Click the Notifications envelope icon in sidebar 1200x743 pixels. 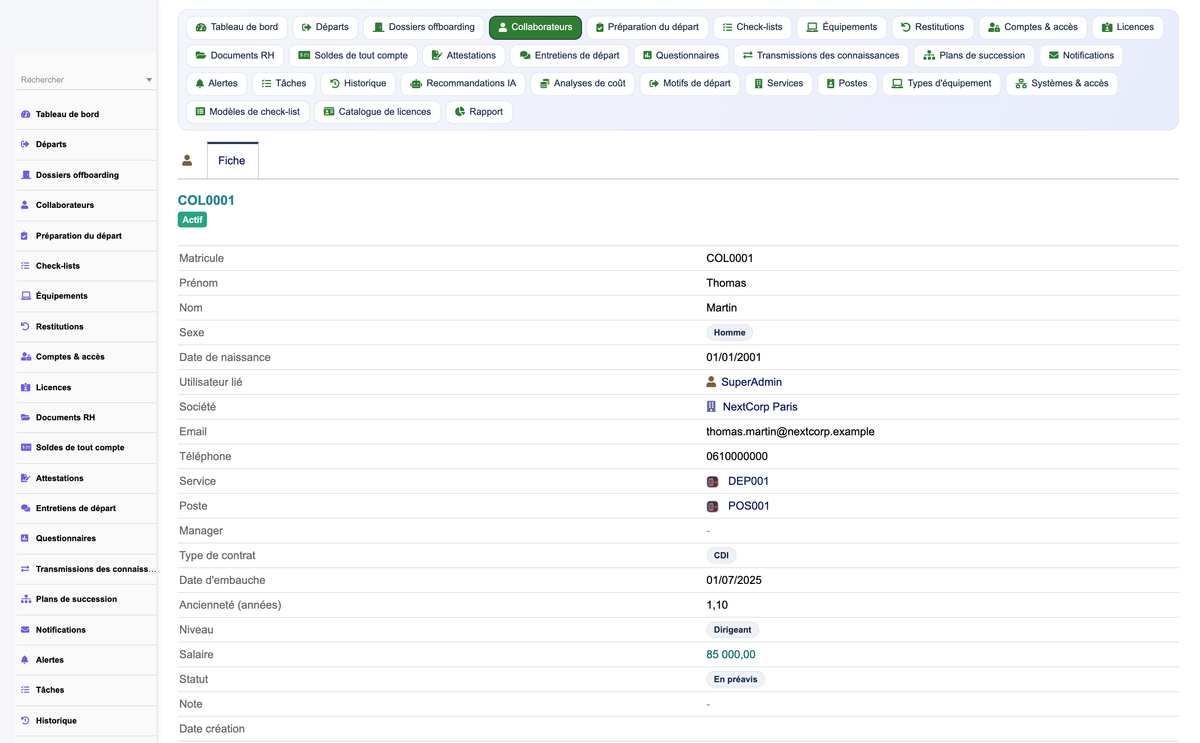coord(25,630)
